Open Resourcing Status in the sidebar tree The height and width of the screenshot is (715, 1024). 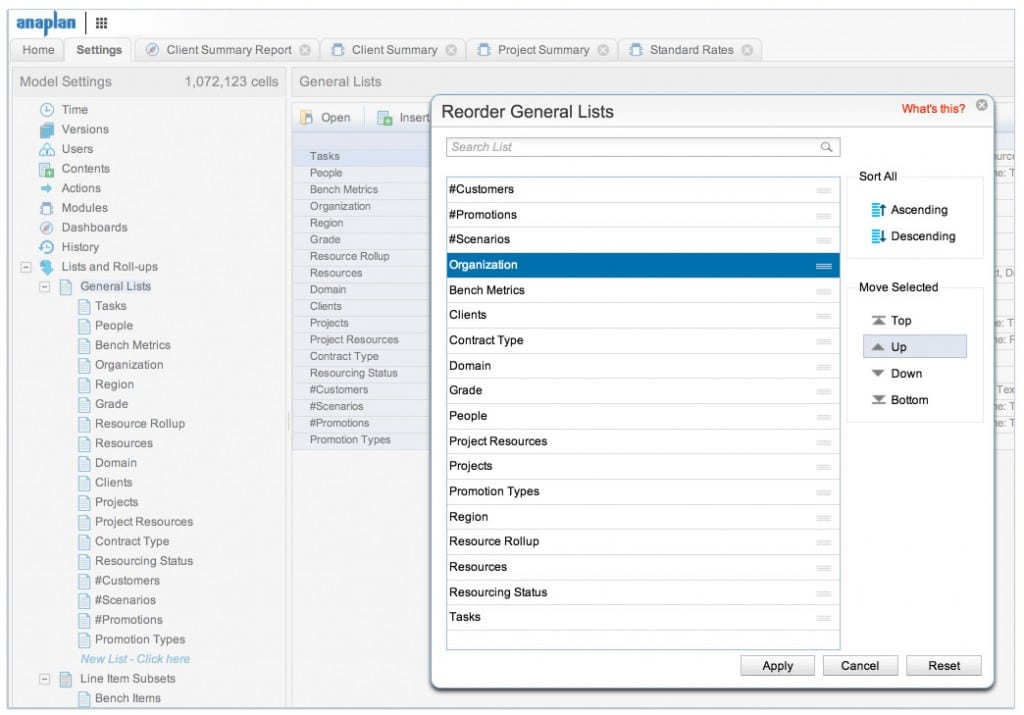tap(144, 561)
